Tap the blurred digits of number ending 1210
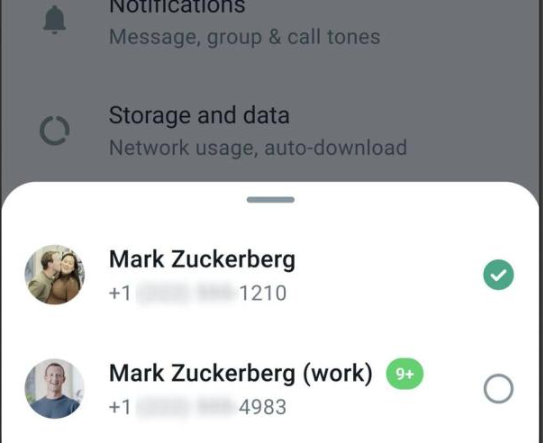Image resolution: width=543 pixels, height=448 pixels. coord(185,293)
